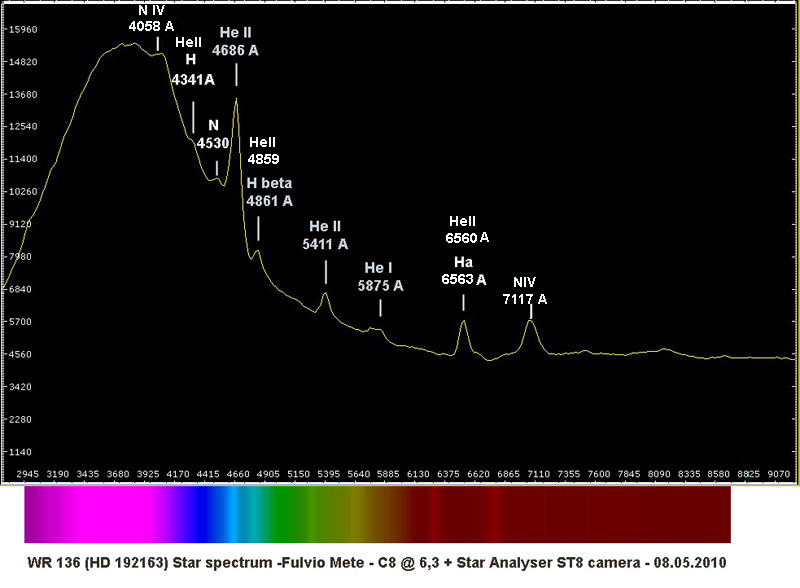Click the 6130 wavelength tick label
800x588 pixels.
(x=418, y=474)
